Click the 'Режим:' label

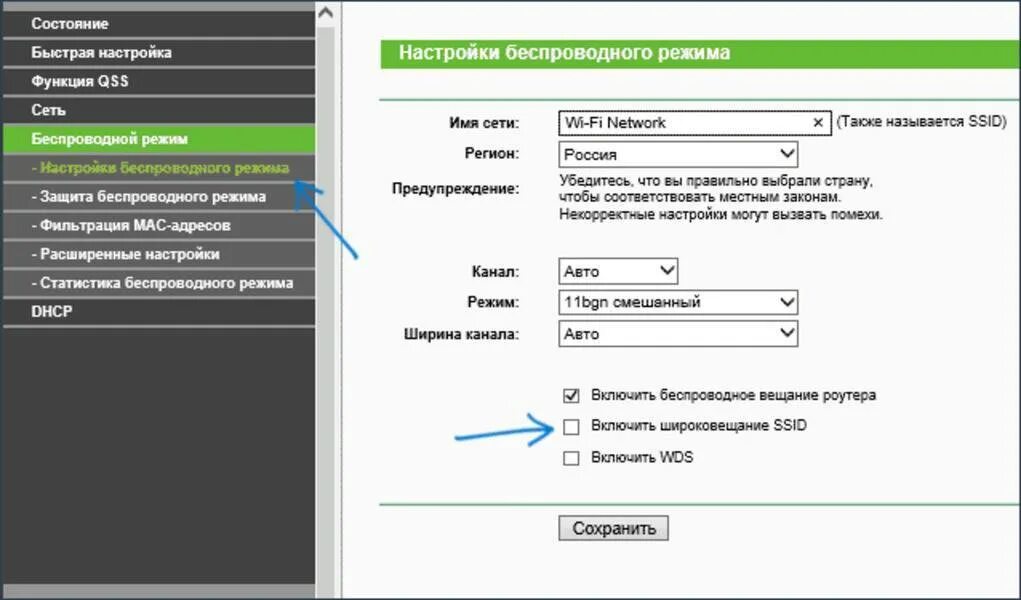tap(494, 303)
